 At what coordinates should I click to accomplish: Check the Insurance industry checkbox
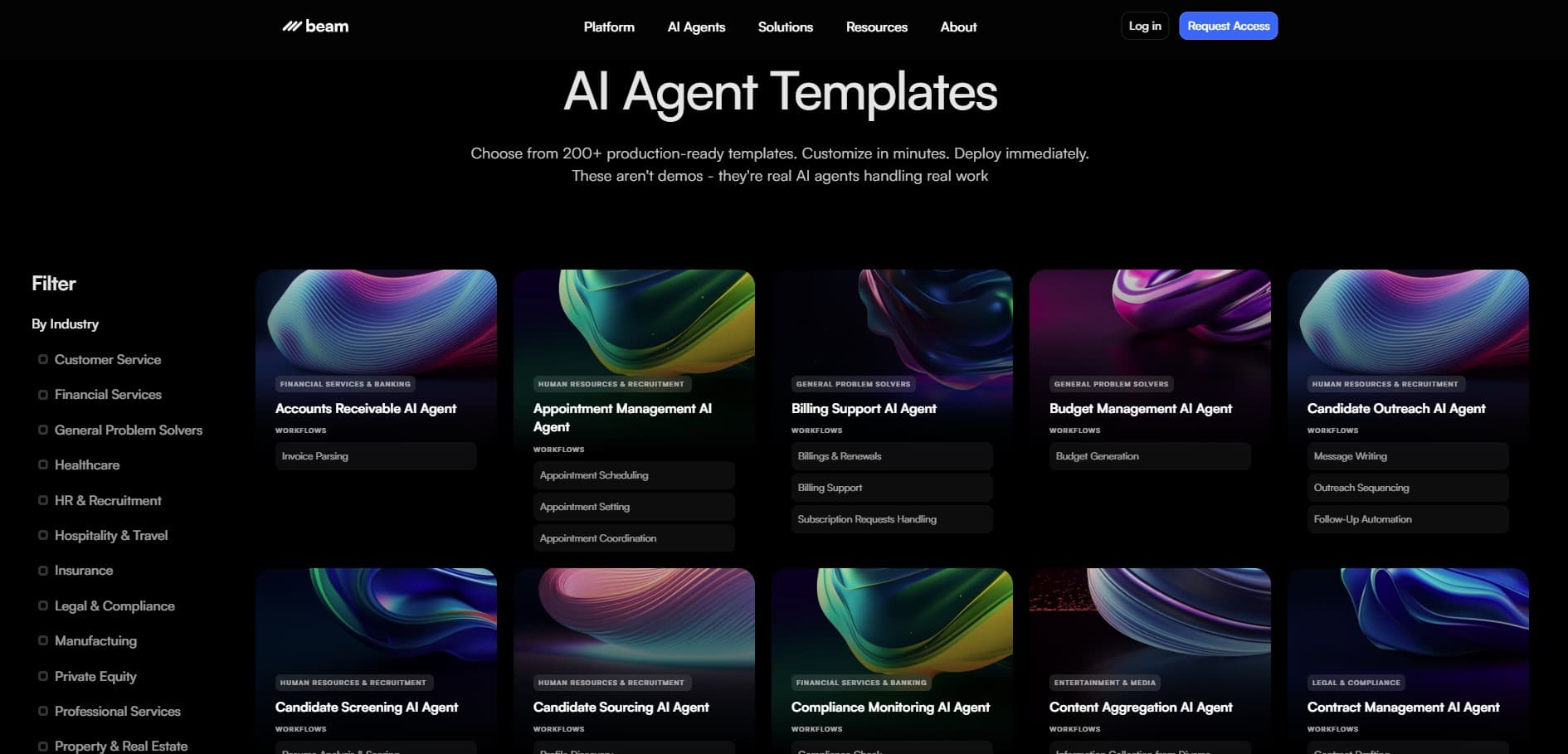(42, 570)
